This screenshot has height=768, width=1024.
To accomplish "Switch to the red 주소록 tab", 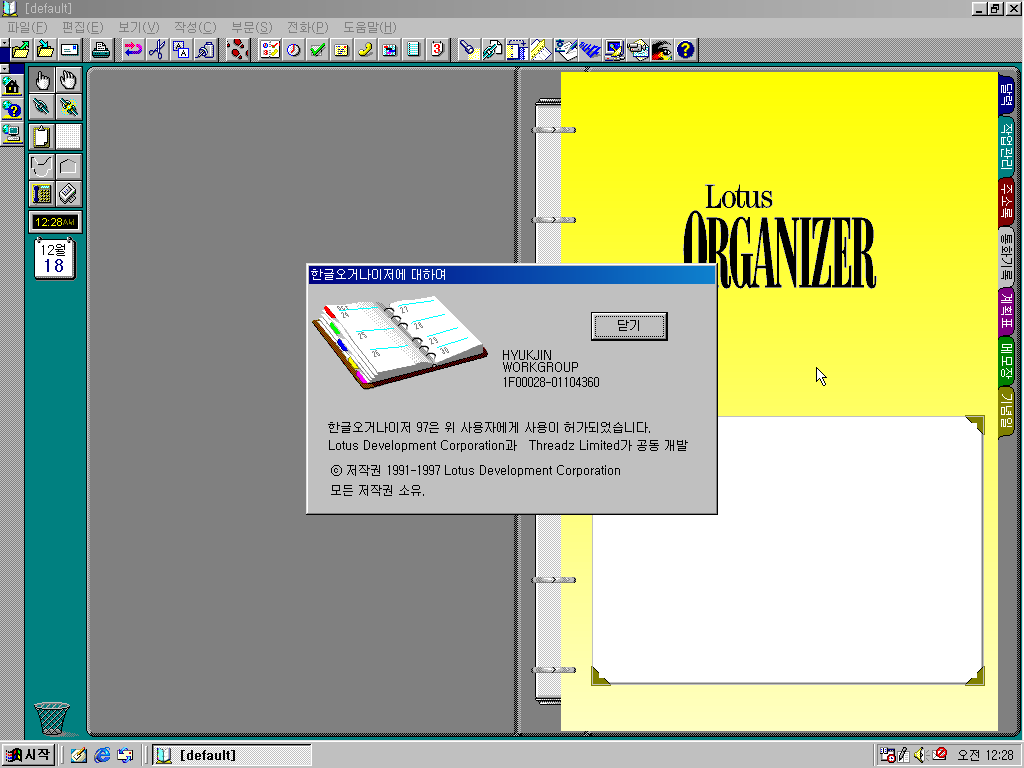I will coord(1006,200).
